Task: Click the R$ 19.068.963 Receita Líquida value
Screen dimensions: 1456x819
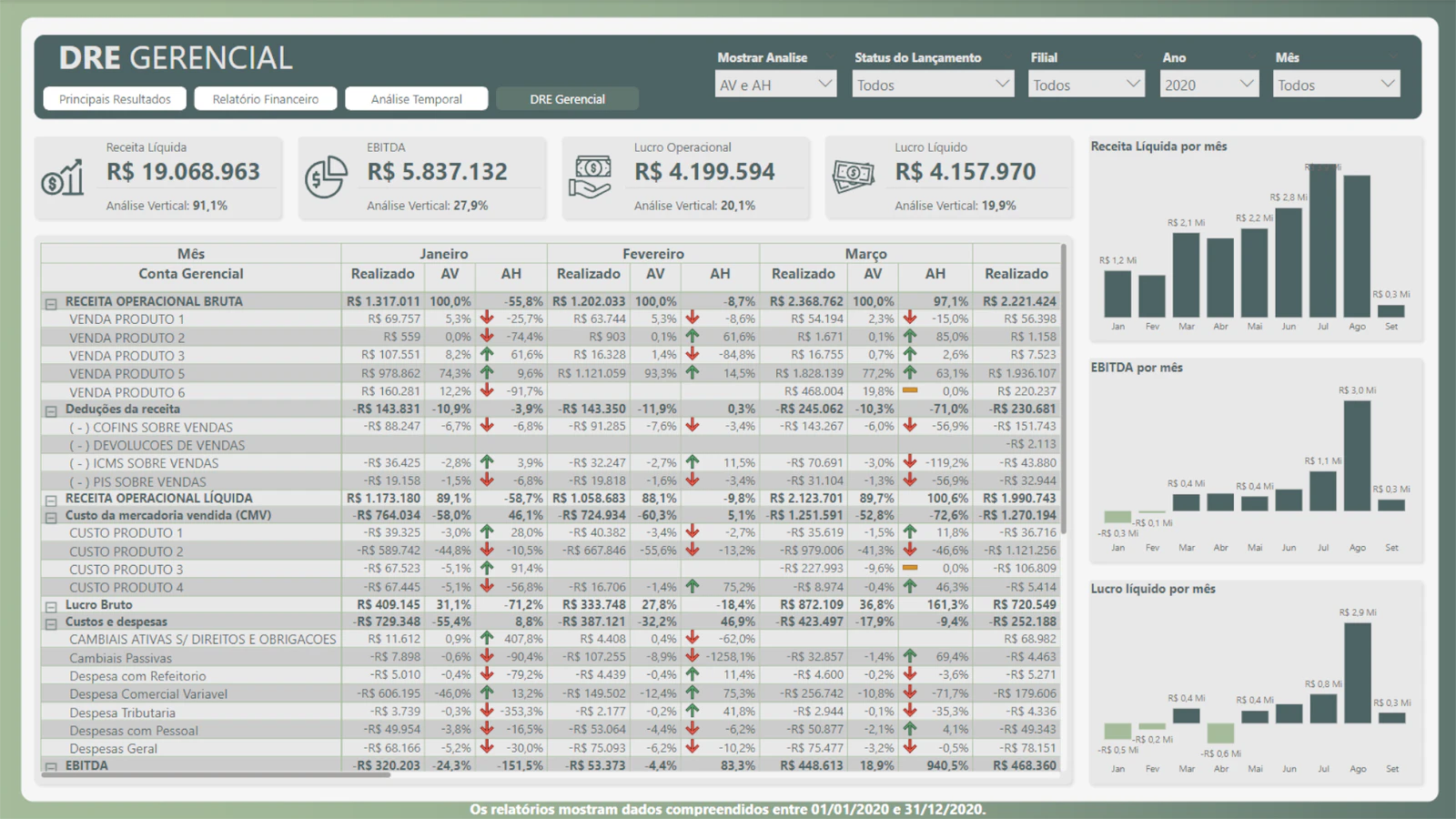Action: click(183, 172)
